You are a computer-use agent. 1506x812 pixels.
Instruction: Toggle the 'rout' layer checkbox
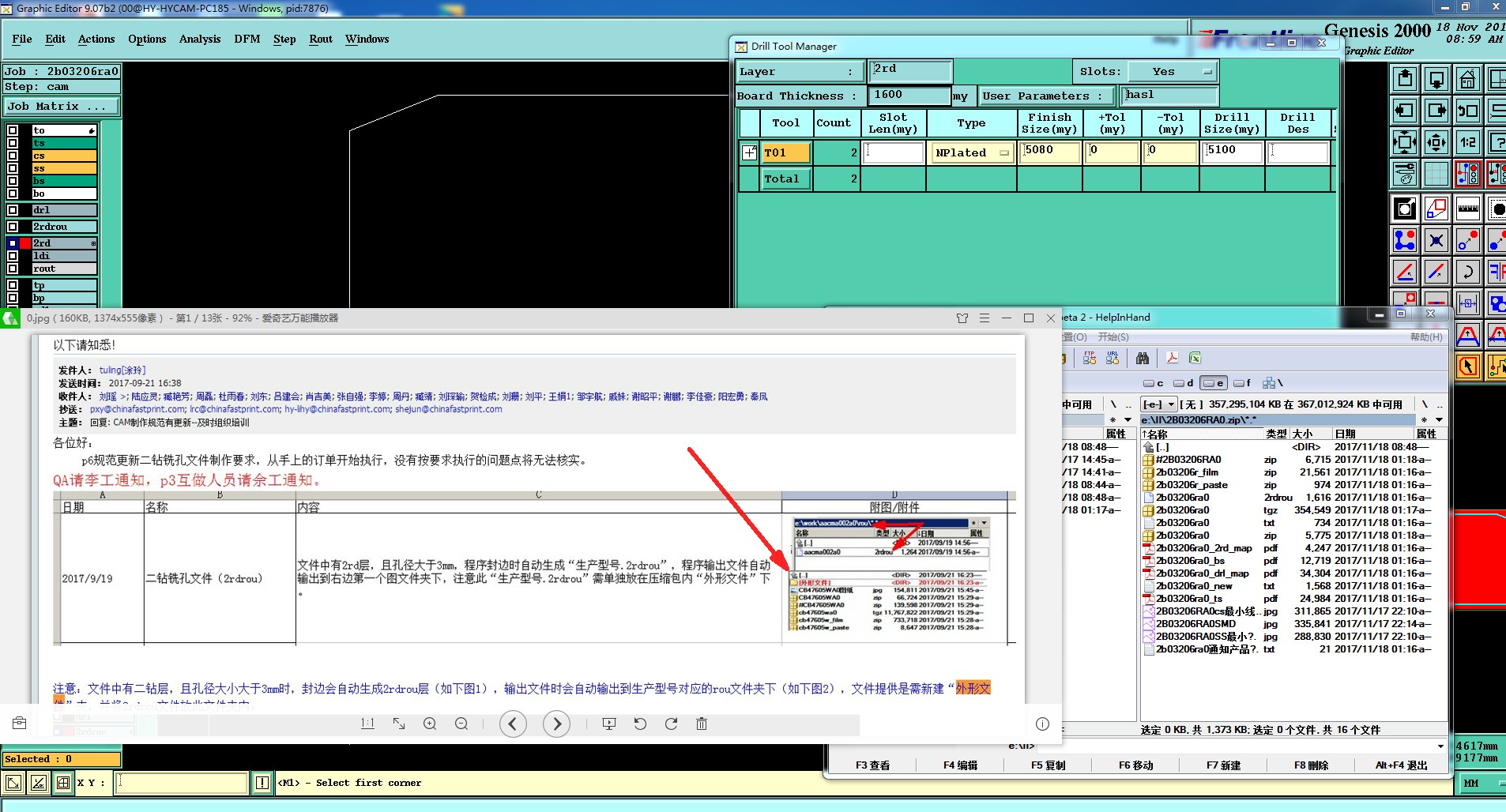pos(13,269)
